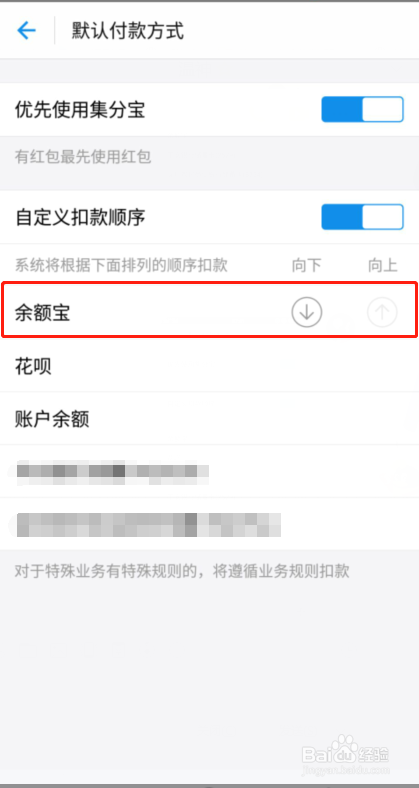Screen dimensions: 419x788
Task: Click the jingyan.baidu.com watermark URL
Action: tap(348, 769)
